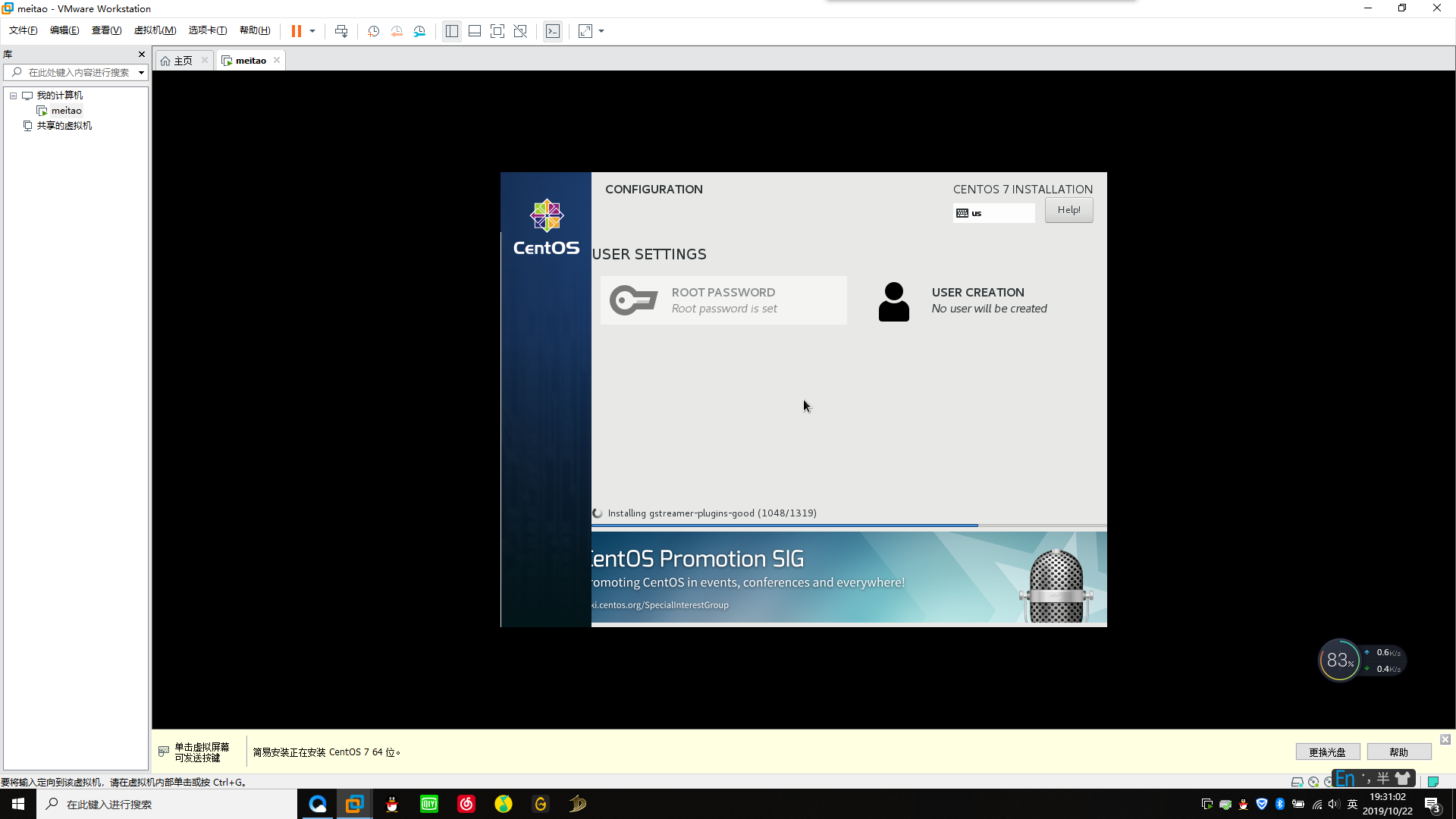Click the 更换光盘 button
This screenshot has width=1456, height=819.
click(1327, 752)
